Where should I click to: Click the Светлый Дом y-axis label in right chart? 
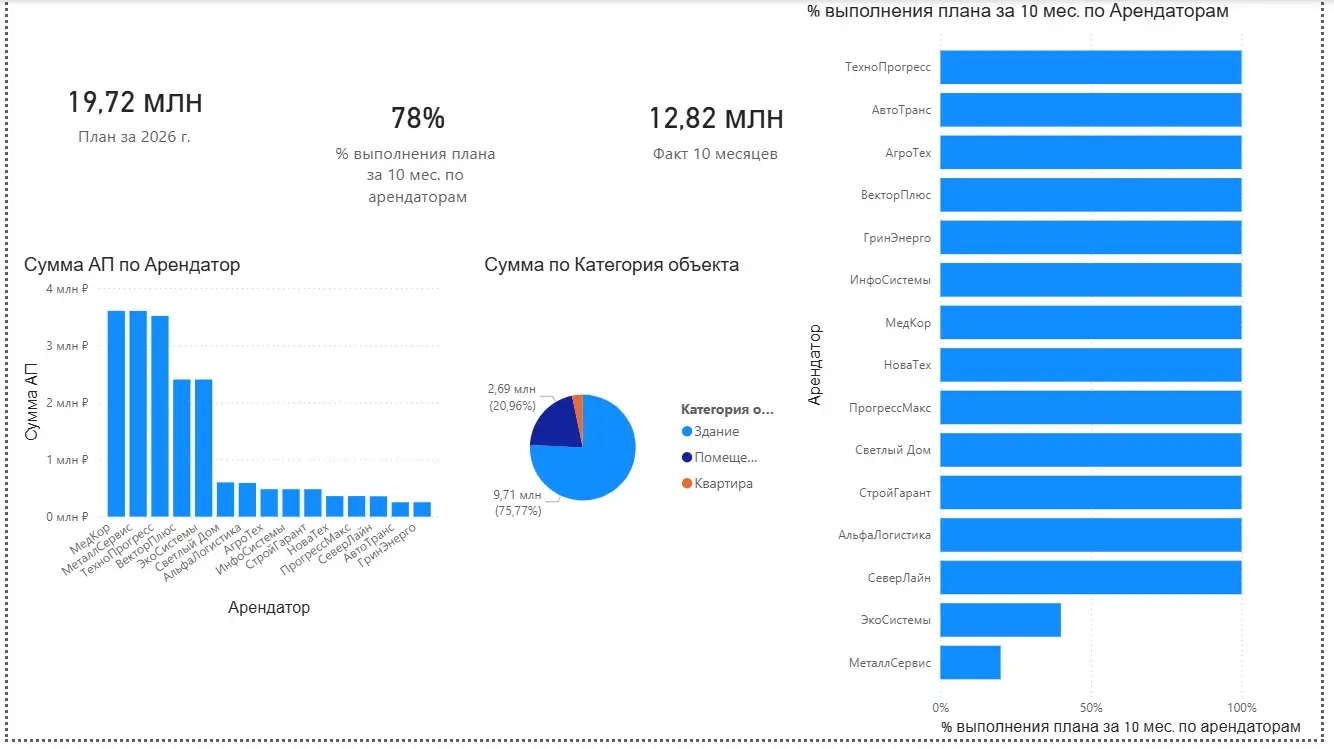click(893, 450)
